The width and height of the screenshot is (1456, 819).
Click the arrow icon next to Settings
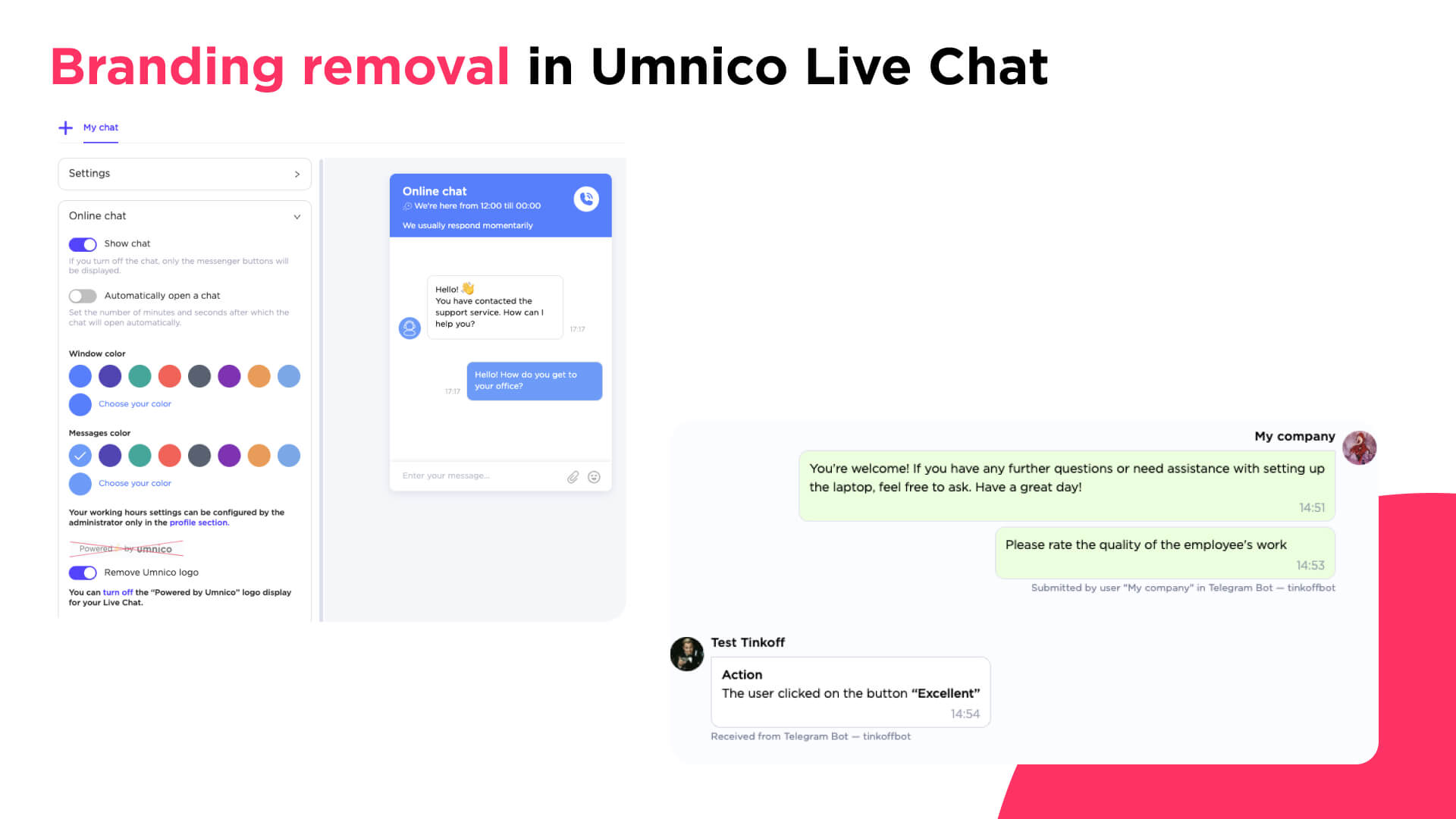click(x=297, y=173)
